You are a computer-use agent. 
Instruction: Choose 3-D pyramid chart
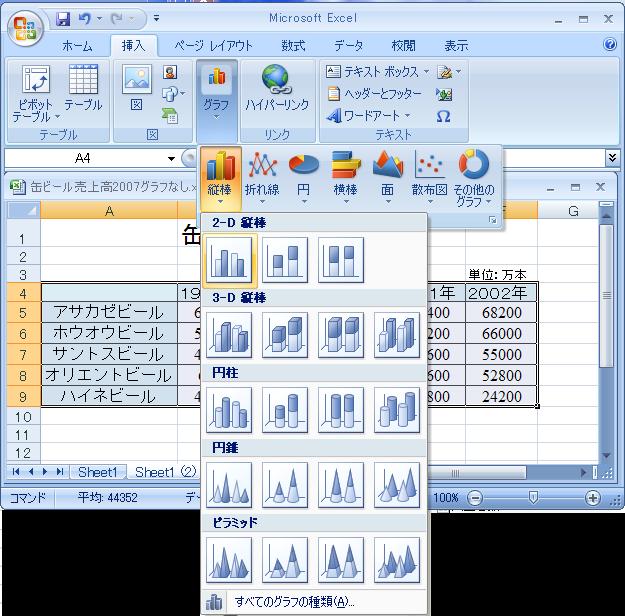pos(397,560)
